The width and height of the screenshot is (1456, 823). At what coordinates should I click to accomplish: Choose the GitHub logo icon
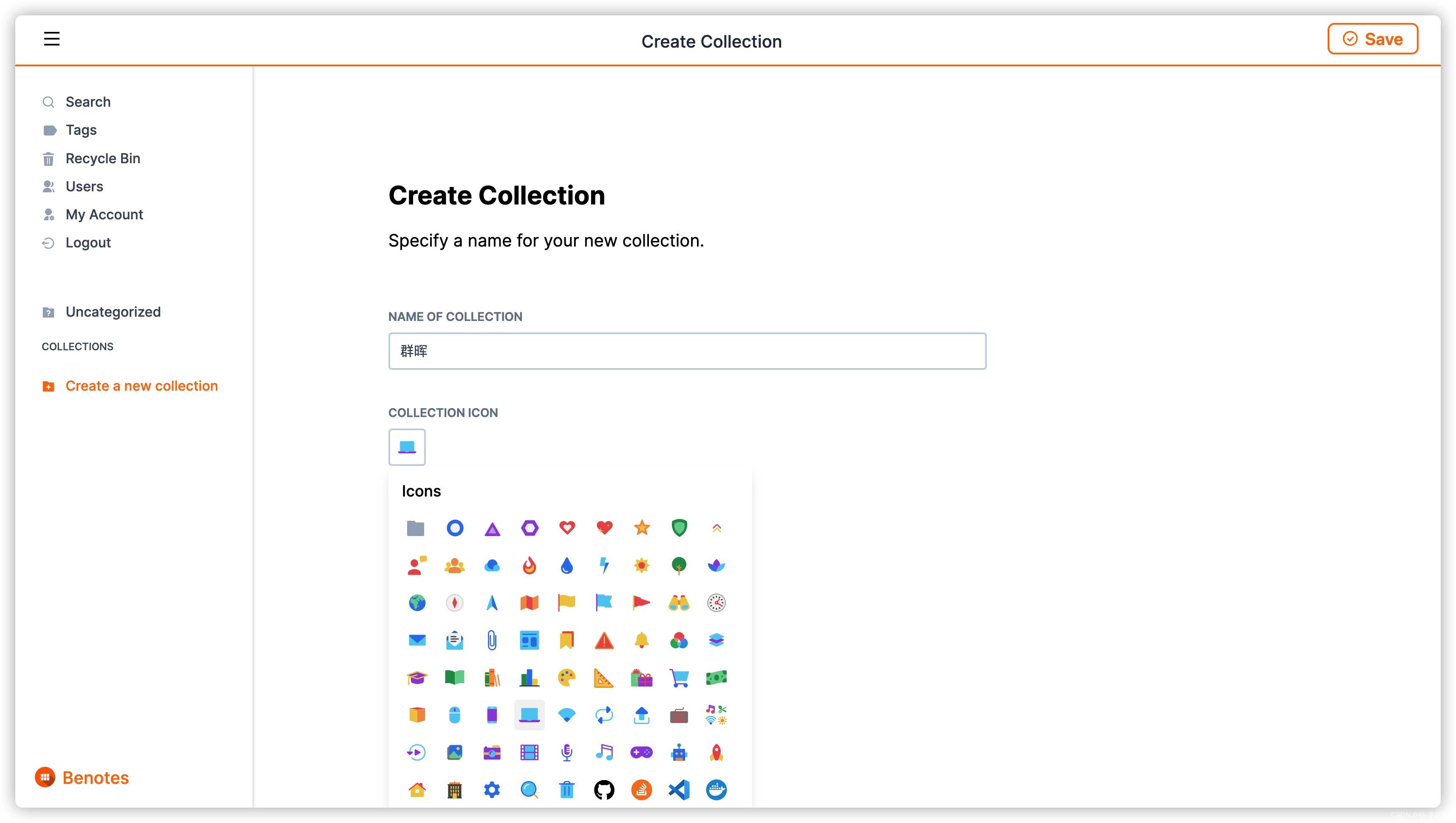604,789
